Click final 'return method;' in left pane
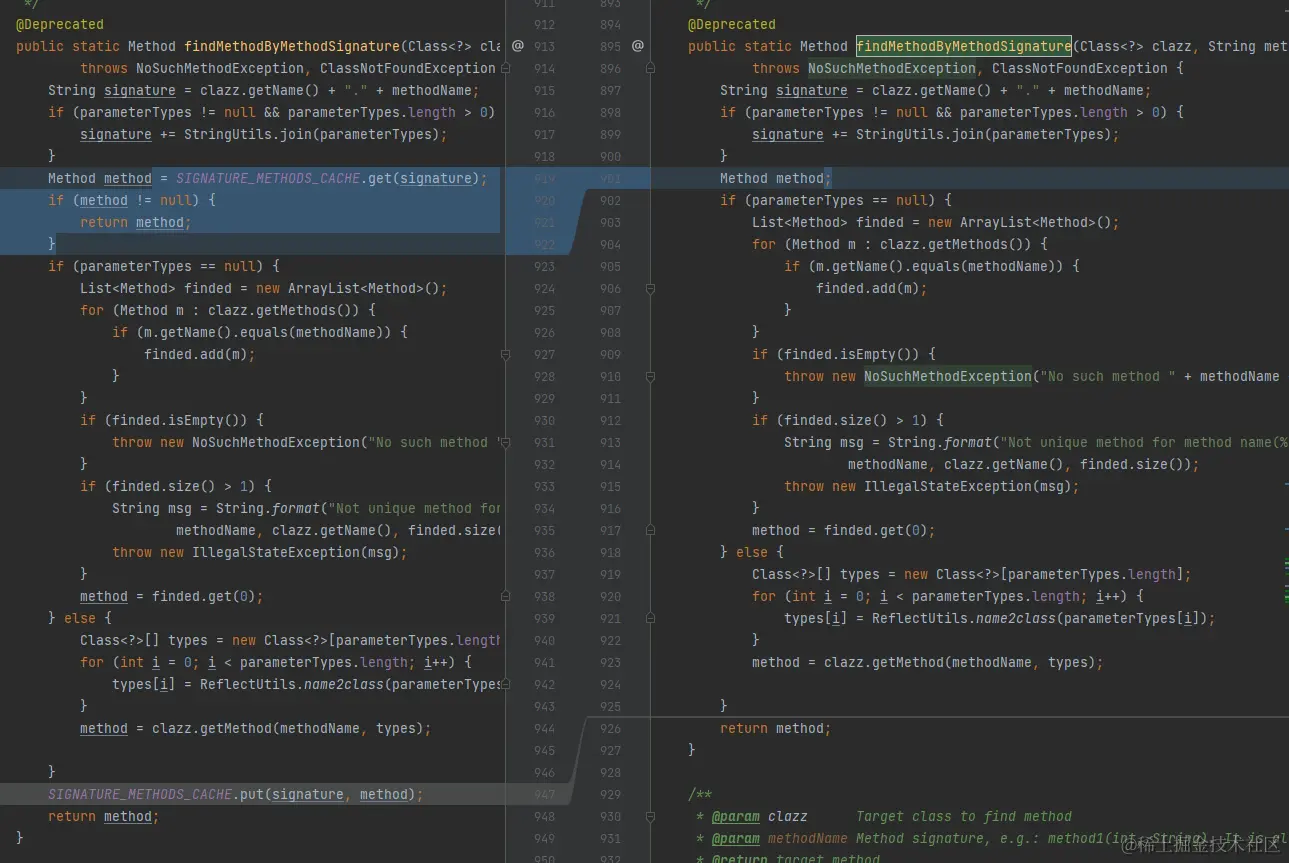This screenshot has width=1289, height=863. point(104,816)
